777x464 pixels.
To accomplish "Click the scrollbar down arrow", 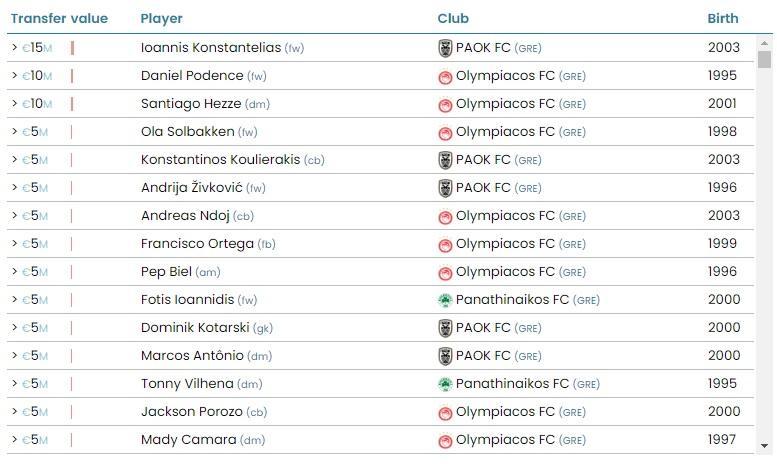I will (765, 446).
